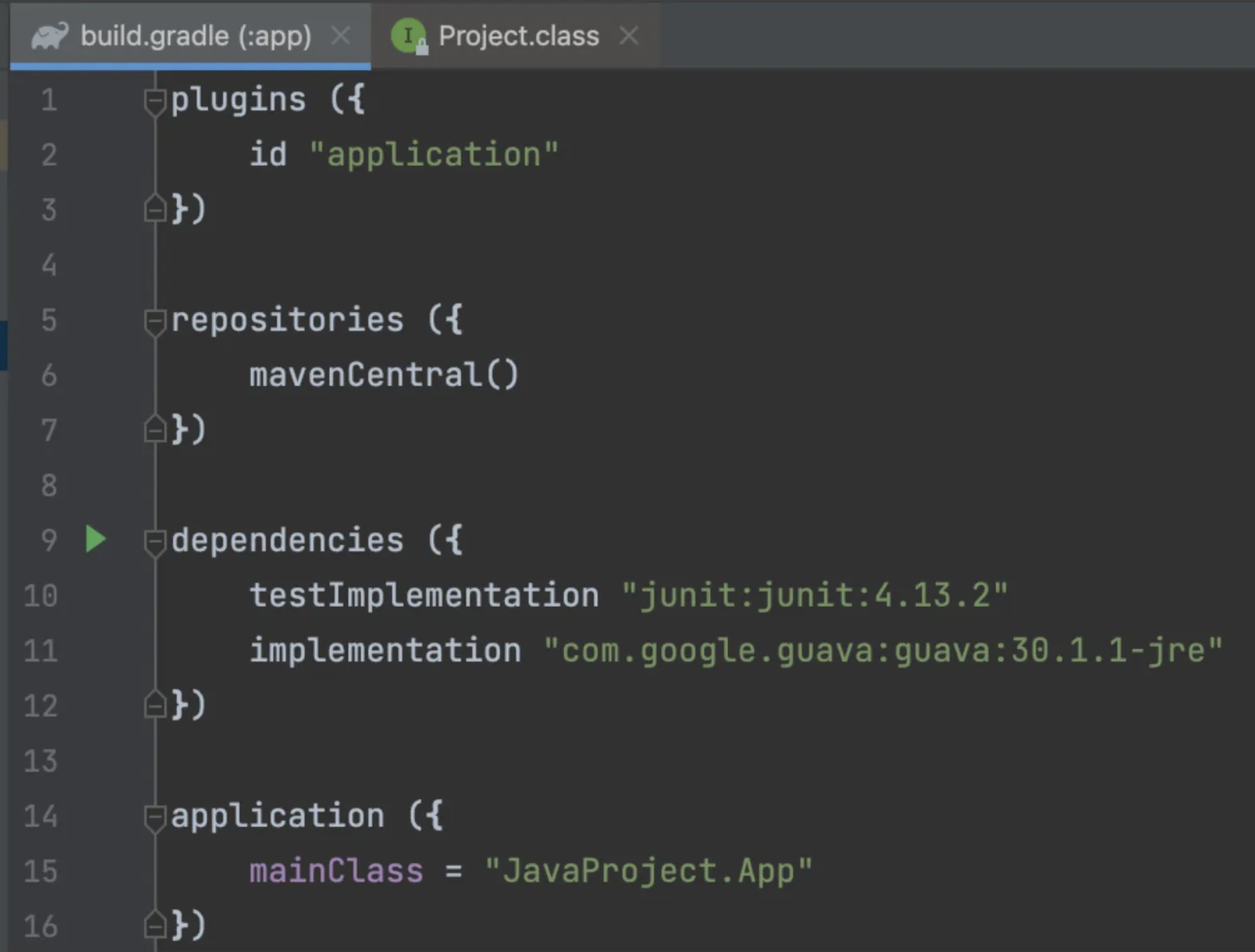
Task: Collapse the dependencies block fold marker
Action: tap(155, 541)
